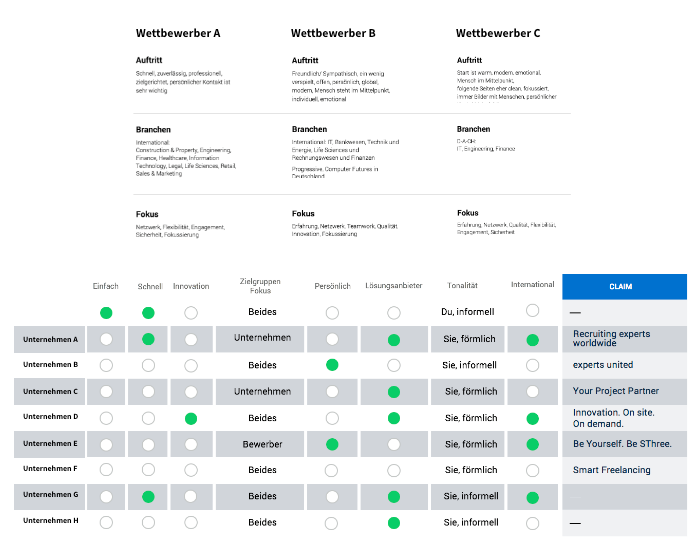Click the Wettbewerber B heading
The height and width of the screenshot is (543, 700).
[x=333, y=33]
